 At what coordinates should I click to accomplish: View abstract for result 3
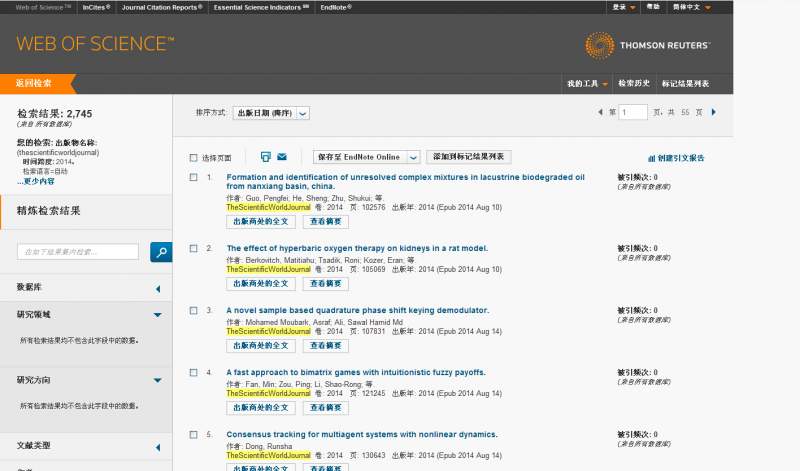click(326, 346)
